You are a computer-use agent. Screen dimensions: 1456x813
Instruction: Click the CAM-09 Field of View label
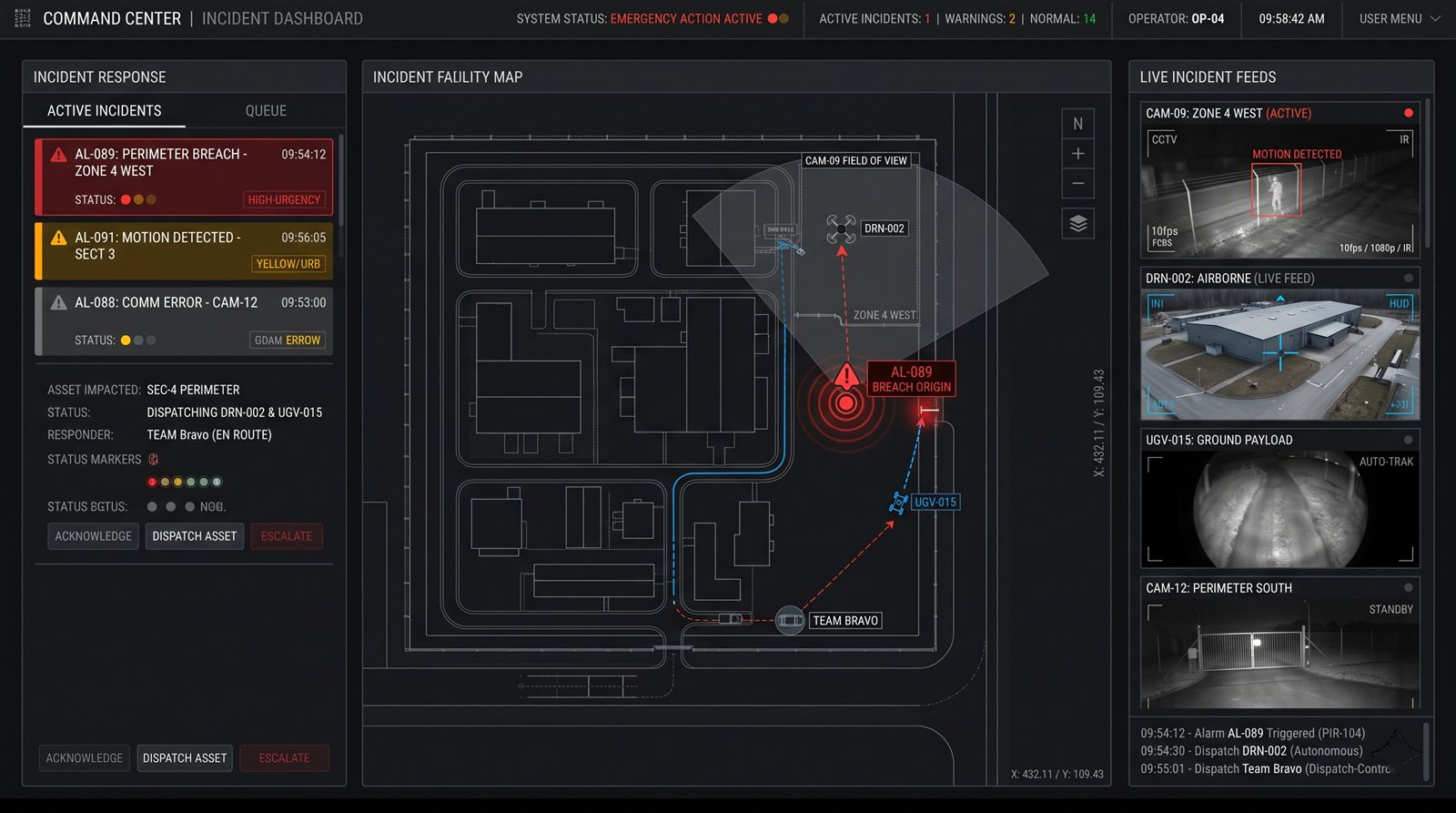click(856, 160)
